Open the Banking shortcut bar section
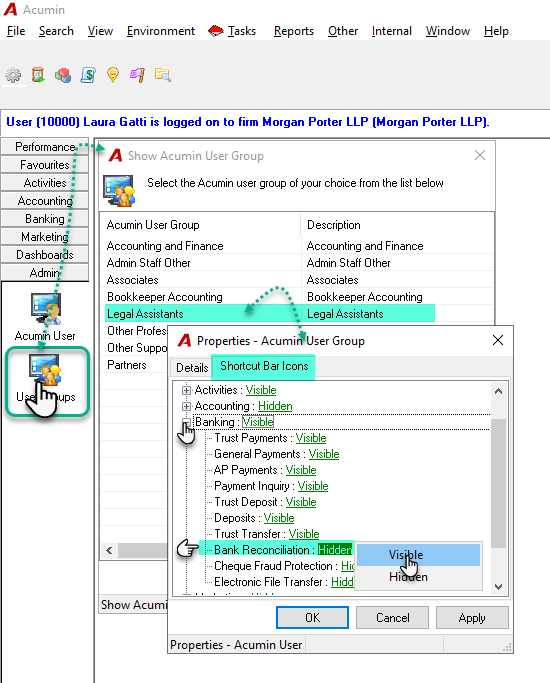Image resolution: width=550 pixels, height=683 pixels. coord(45,219)
